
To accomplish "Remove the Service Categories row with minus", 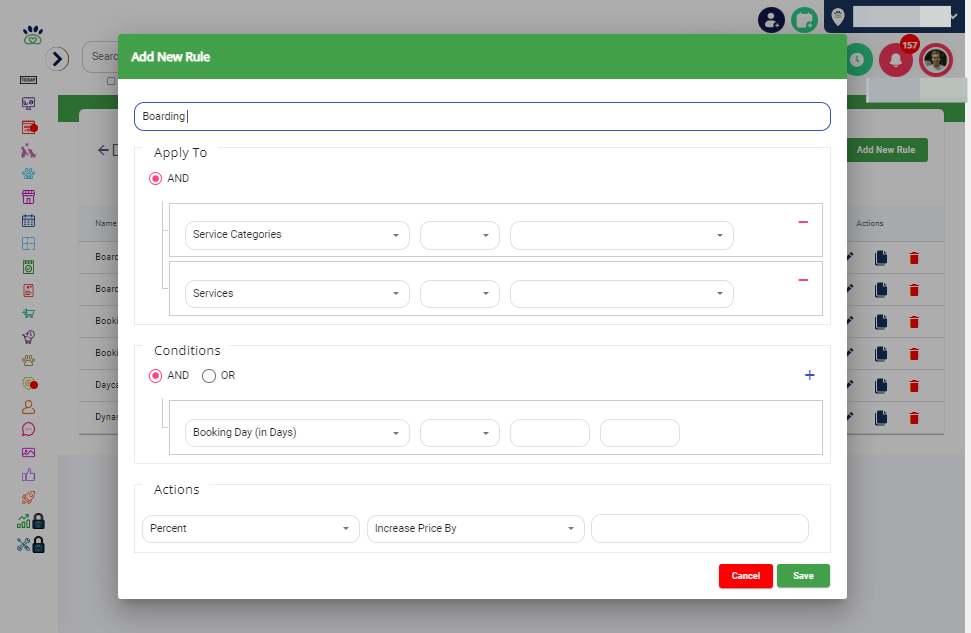I will click(x=803, y=222).
